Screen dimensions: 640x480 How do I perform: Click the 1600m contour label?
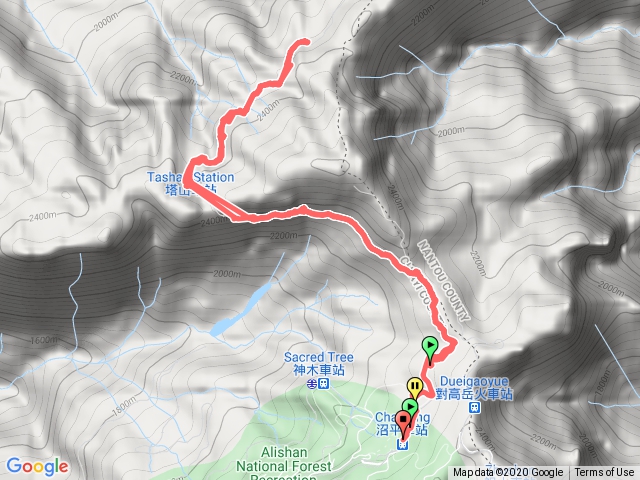coord(43,340)
